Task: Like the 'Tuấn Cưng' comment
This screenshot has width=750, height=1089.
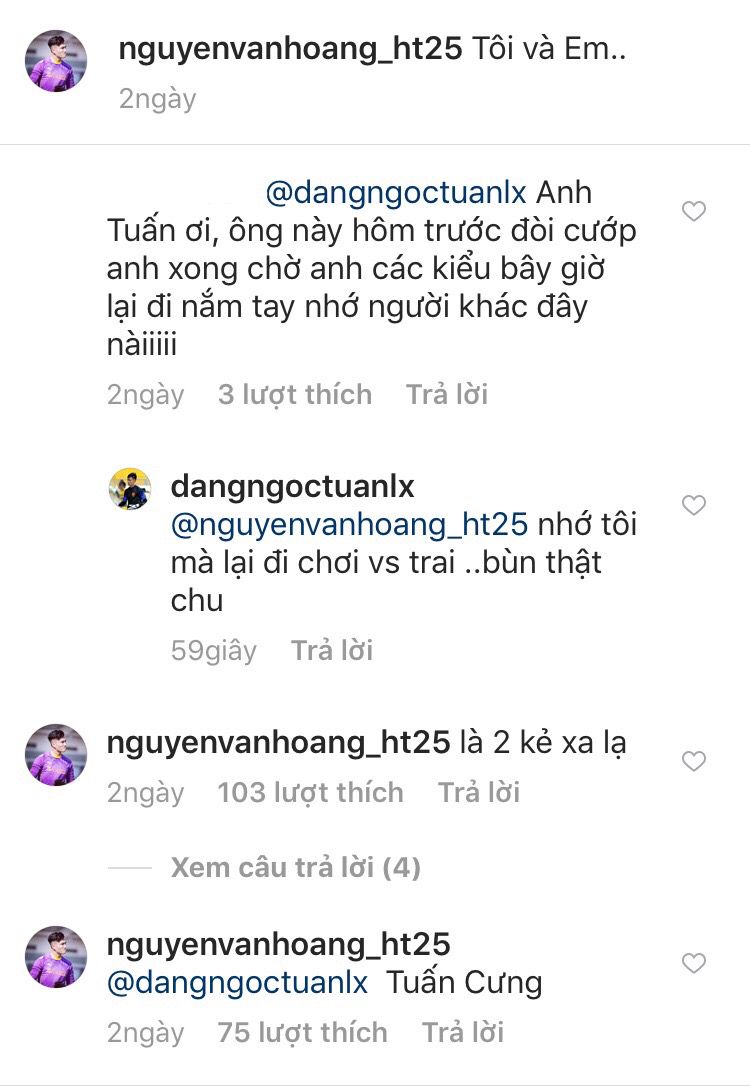Action: click(693, 963)
